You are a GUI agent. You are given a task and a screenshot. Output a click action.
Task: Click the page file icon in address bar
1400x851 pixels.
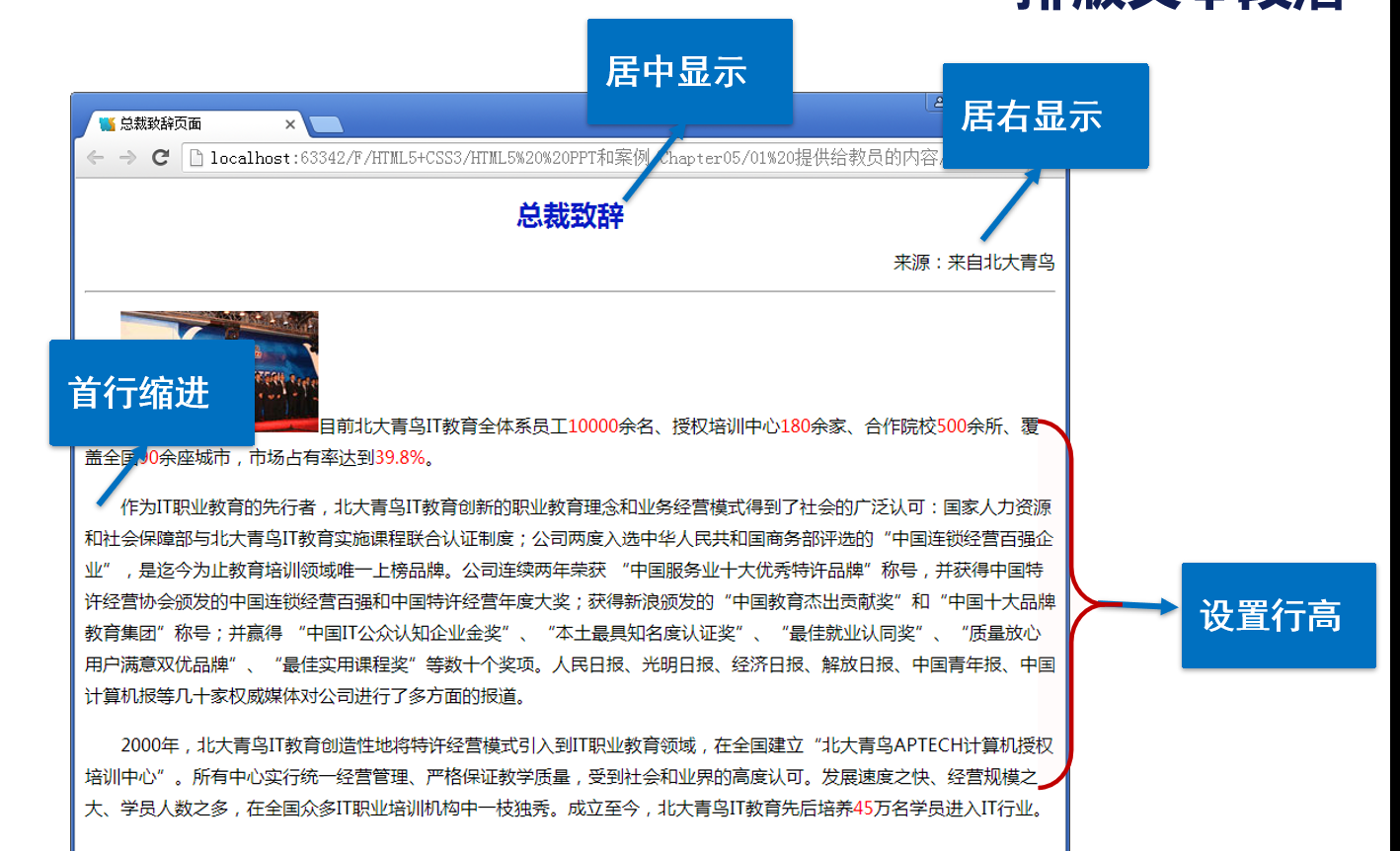(x=196, y=158)
